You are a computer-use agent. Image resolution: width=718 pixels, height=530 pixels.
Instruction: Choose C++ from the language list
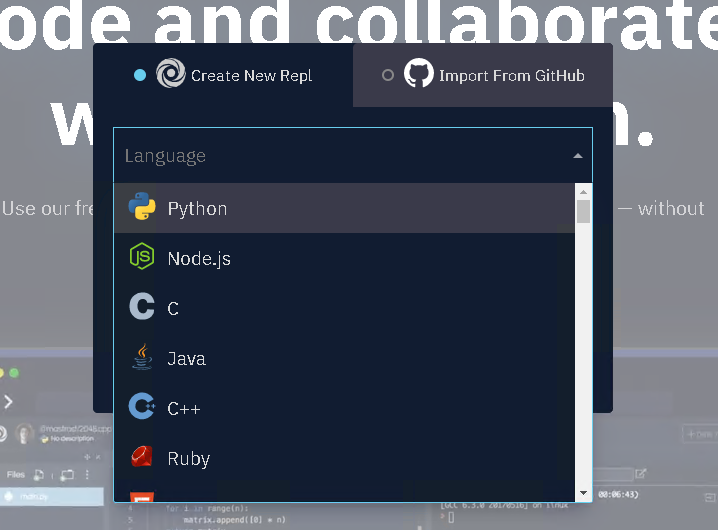(344, 408)
